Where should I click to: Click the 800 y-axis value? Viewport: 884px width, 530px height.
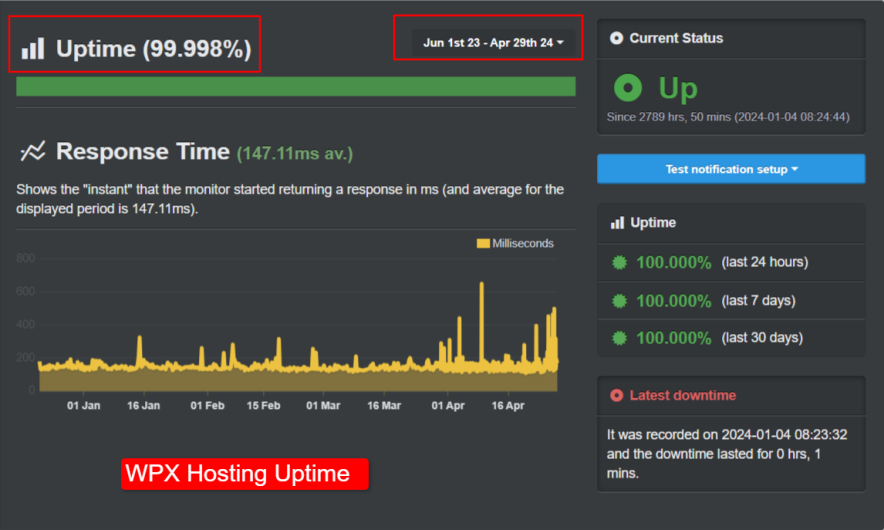point(25,258)
